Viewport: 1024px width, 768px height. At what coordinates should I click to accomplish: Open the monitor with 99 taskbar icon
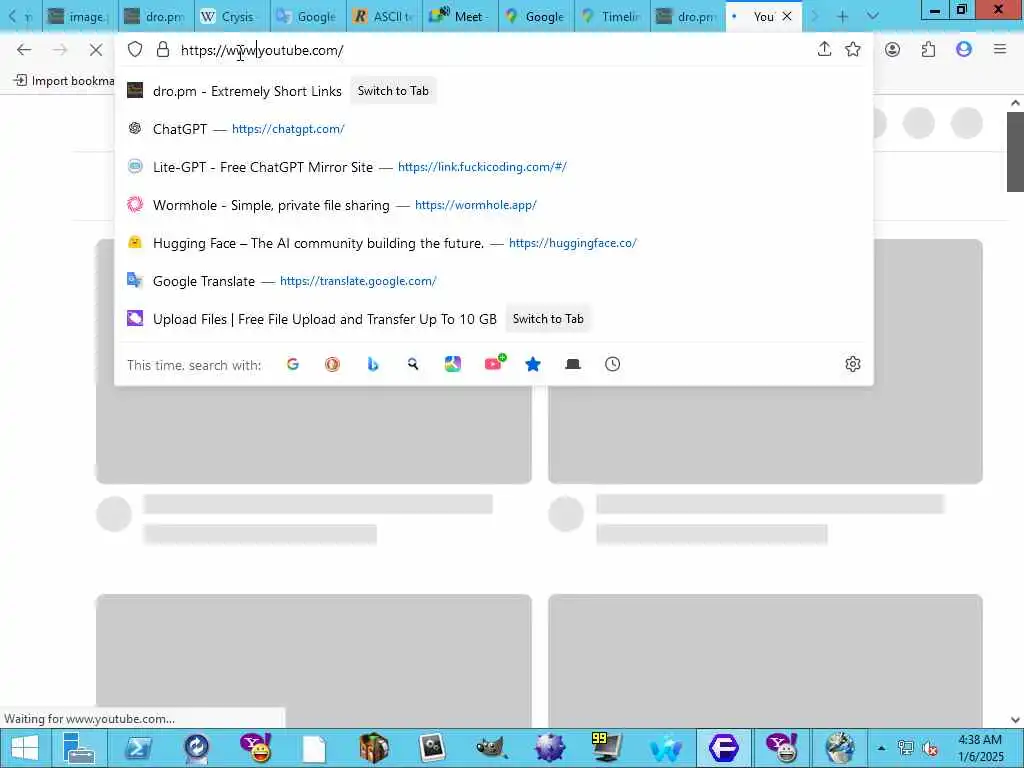(x=607, y=748)
